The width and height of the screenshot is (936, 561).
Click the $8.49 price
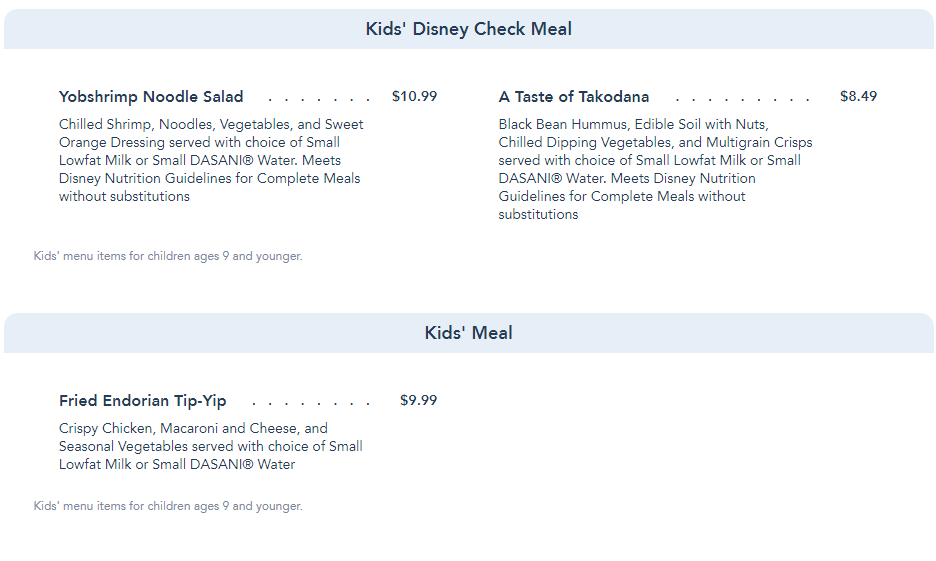point(858,96)
